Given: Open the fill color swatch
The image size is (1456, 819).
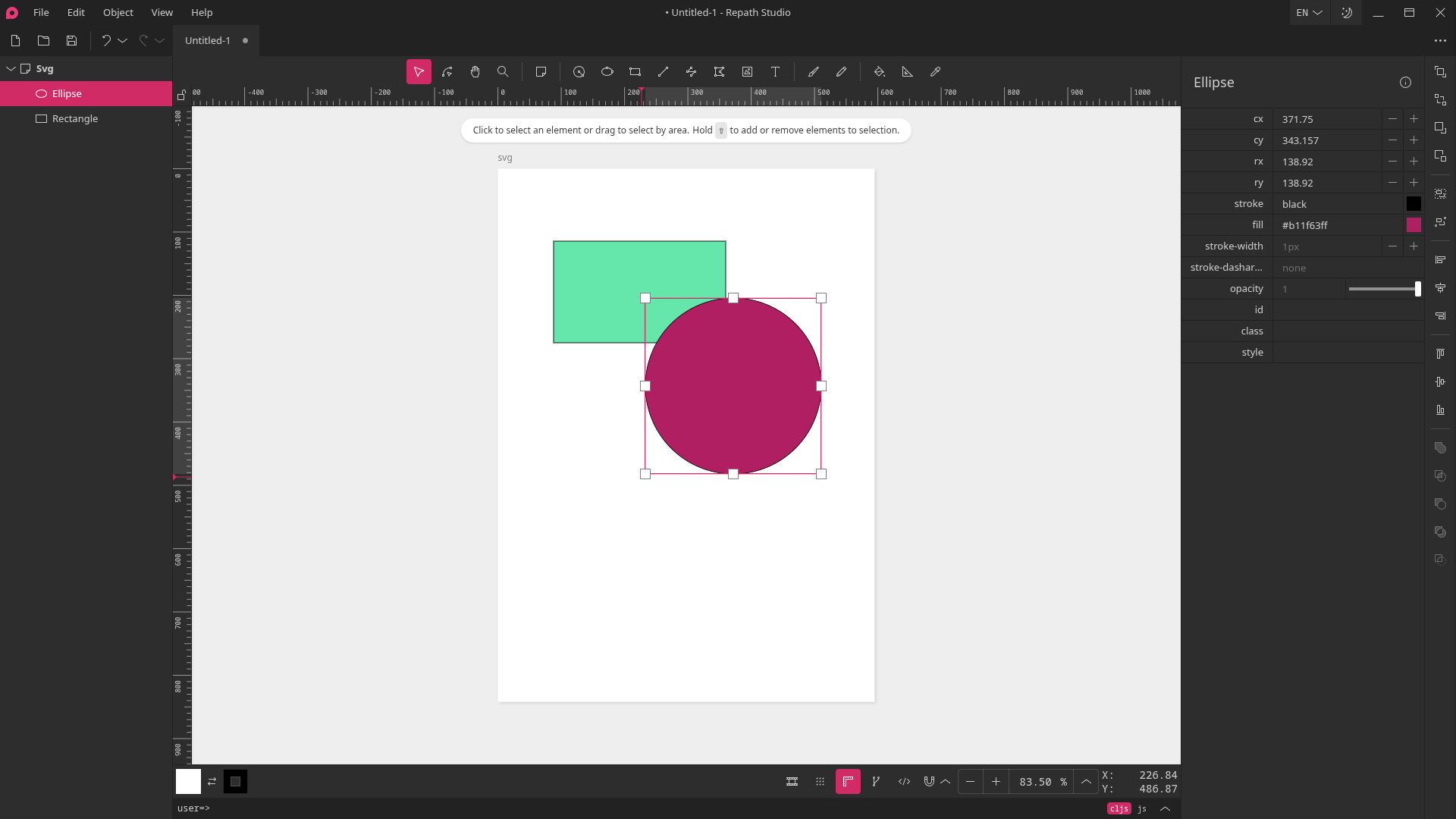Looking at the screenshot, I should coord(1414,225).
